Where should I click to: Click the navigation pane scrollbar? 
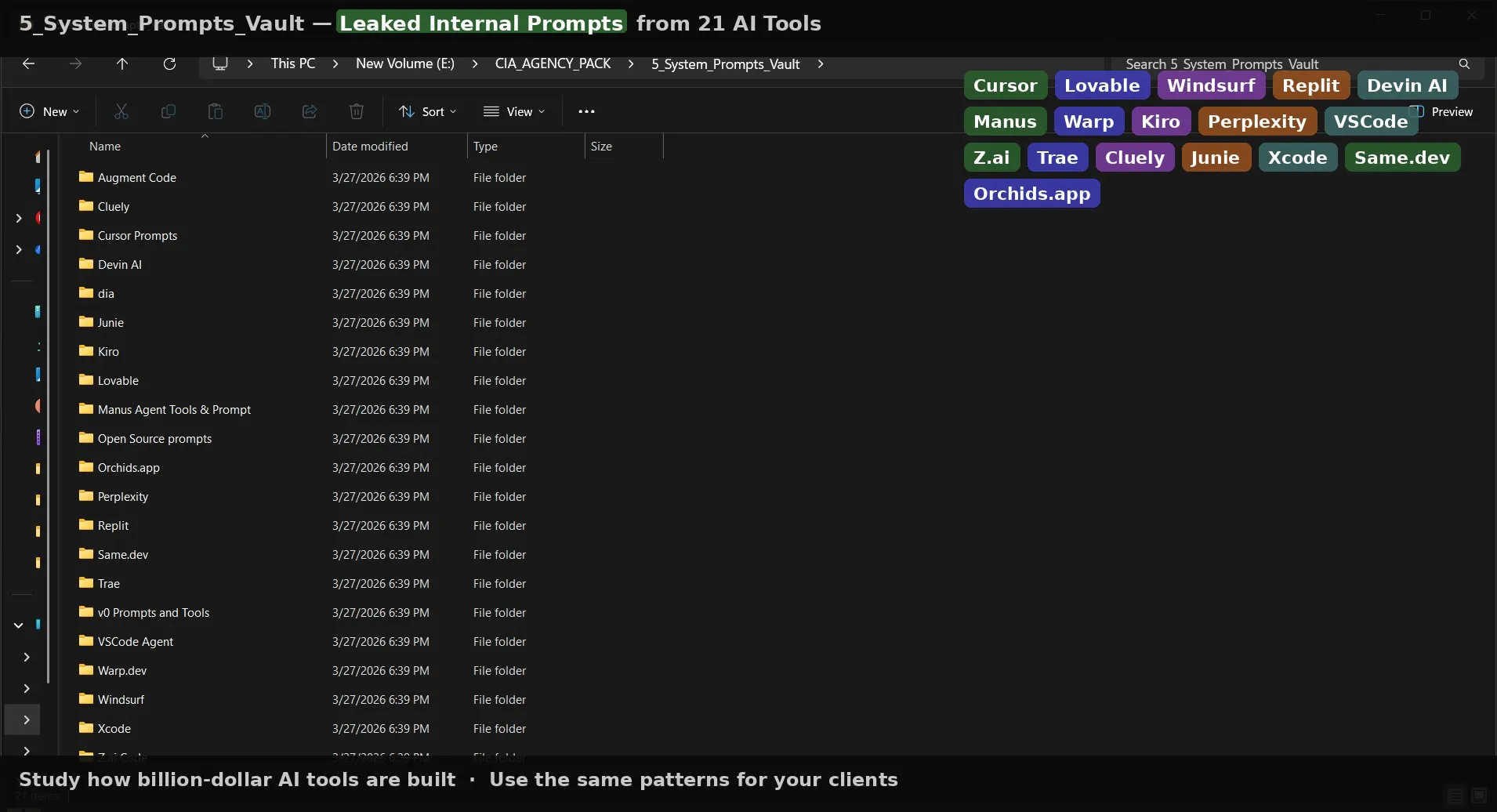point(49,415)
